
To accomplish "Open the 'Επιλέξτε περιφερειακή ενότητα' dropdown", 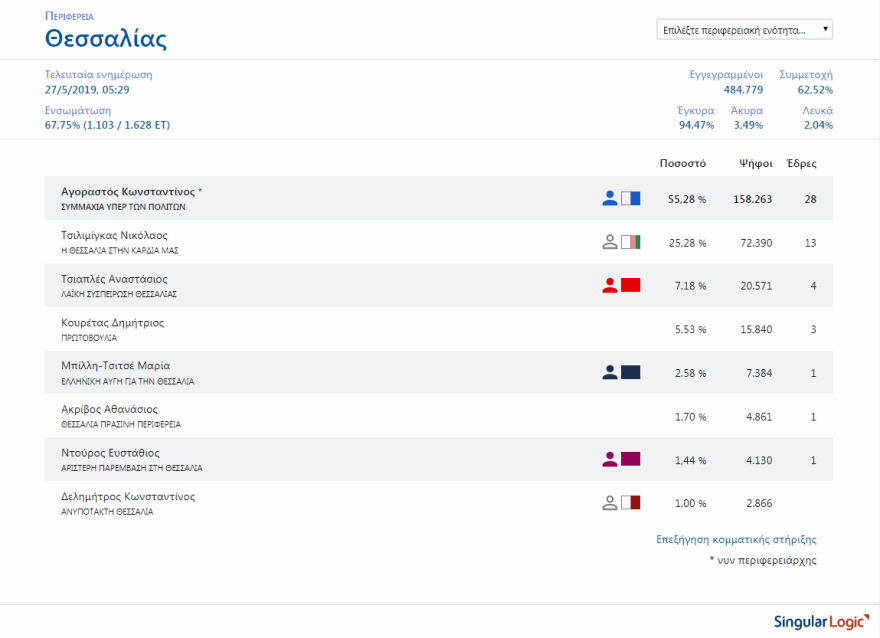I will click(x=745, y=30).
